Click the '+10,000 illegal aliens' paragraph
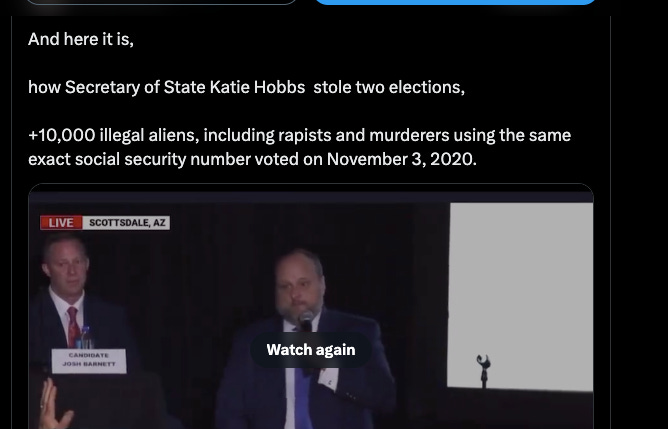 tap(299, 147)
